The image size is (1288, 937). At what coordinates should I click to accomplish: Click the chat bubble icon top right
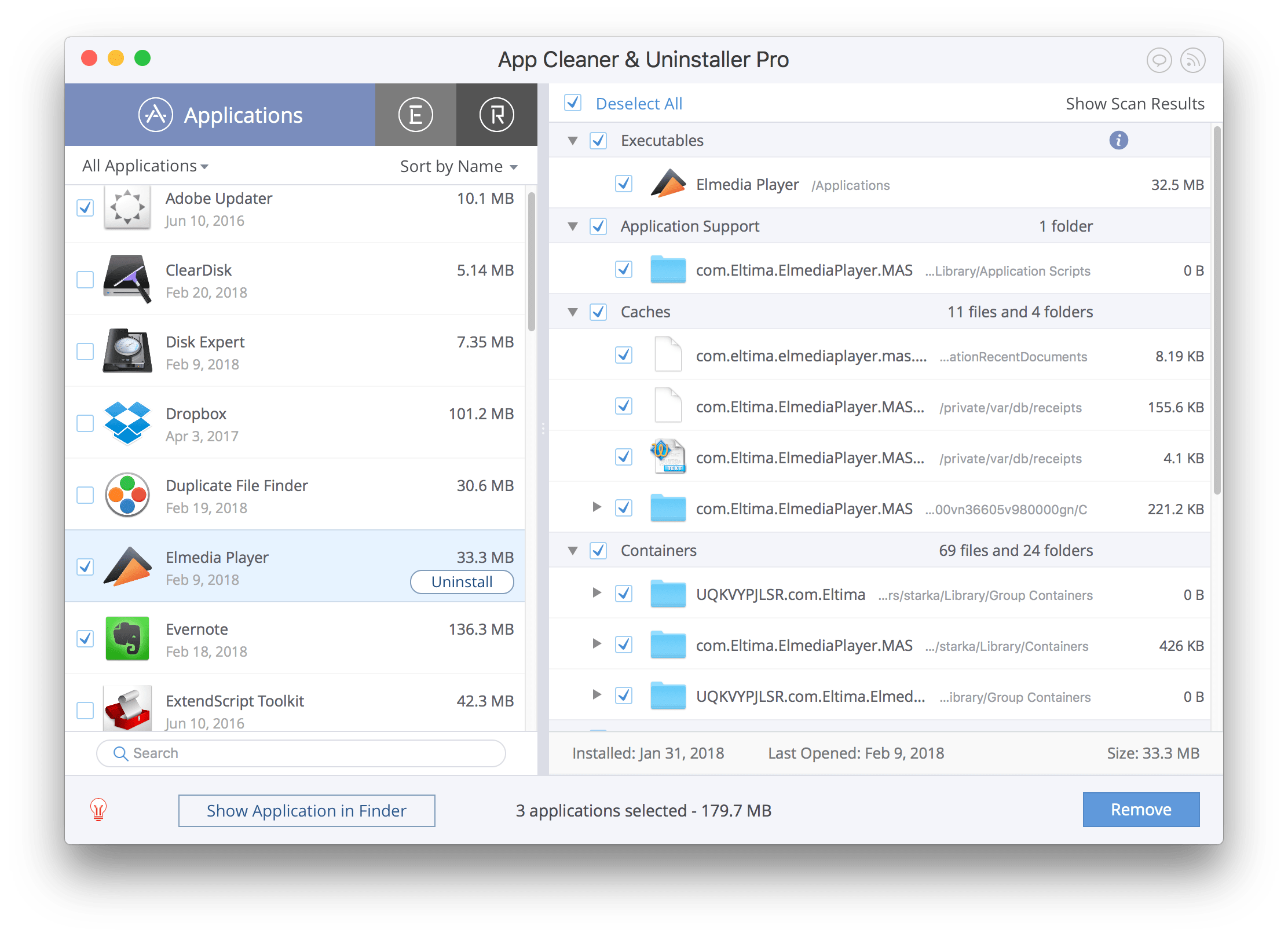1158,59
